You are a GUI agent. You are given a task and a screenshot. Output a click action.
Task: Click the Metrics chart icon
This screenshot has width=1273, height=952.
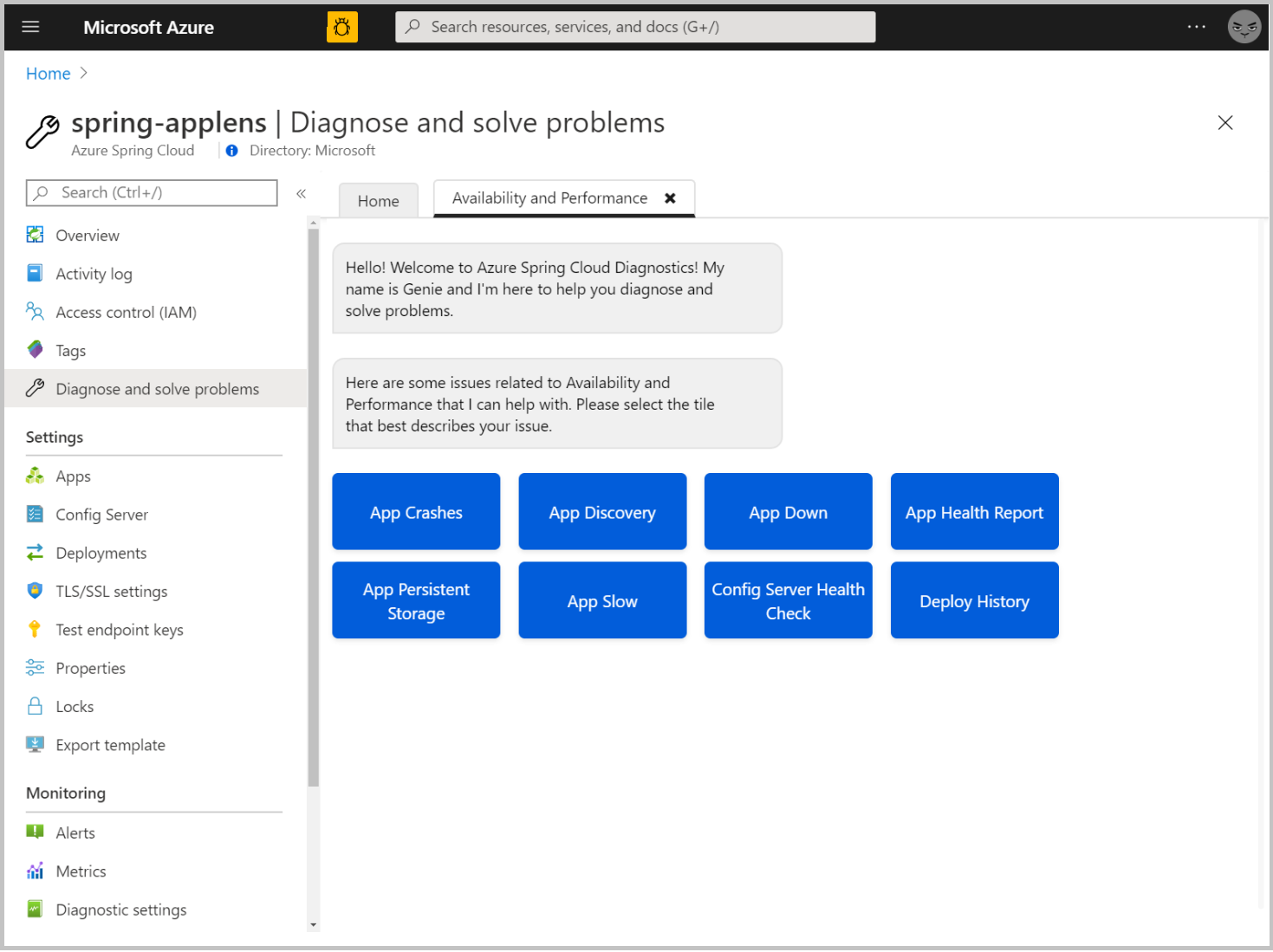point(35,871)
